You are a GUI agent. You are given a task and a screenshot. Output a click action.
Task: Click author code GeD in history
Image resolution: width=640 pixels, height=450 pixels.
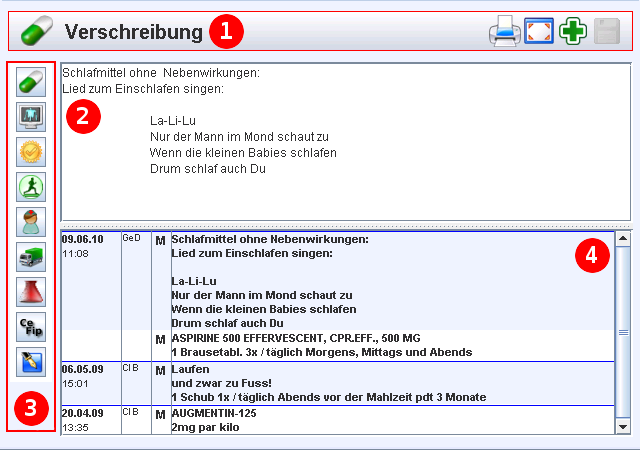[131, 238]
